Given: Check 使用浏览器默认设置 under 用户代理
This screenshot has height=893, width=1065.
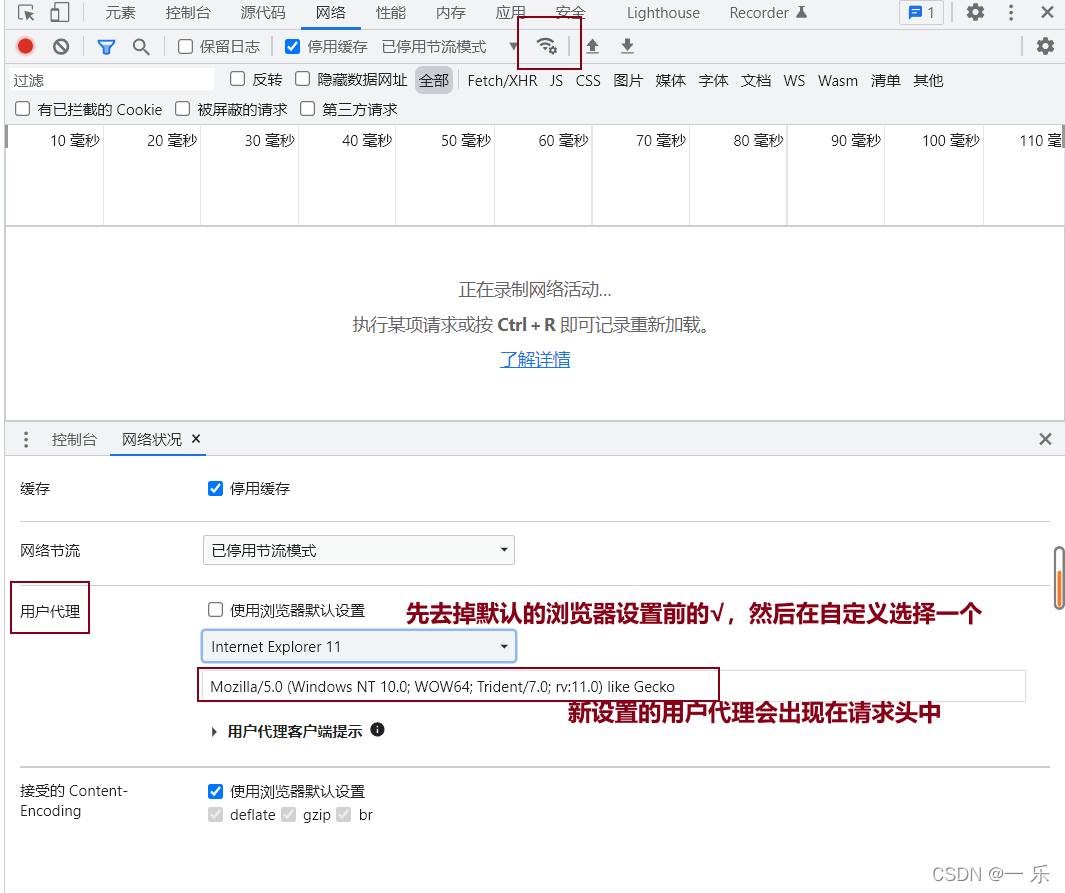Looking at the screenshot, I should (215, 610).
